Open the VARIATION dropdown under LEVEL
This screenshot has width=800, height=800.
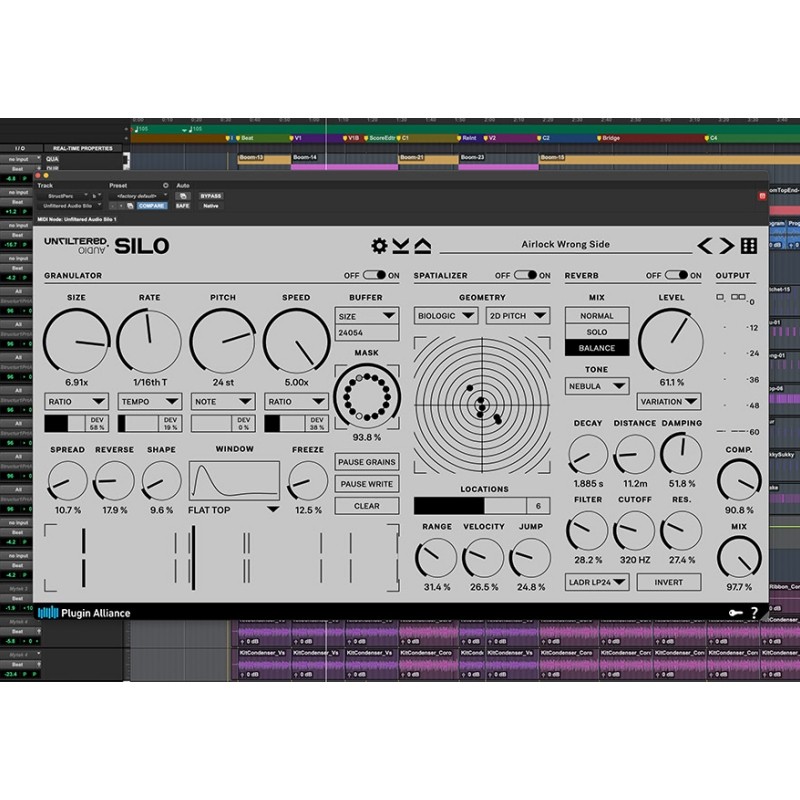coord(668,402)
